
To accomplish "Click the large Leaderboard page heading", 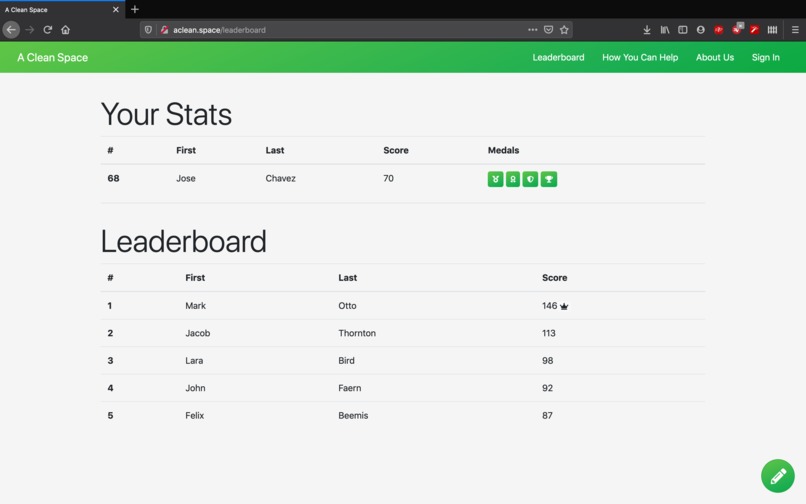I will 184,241.
